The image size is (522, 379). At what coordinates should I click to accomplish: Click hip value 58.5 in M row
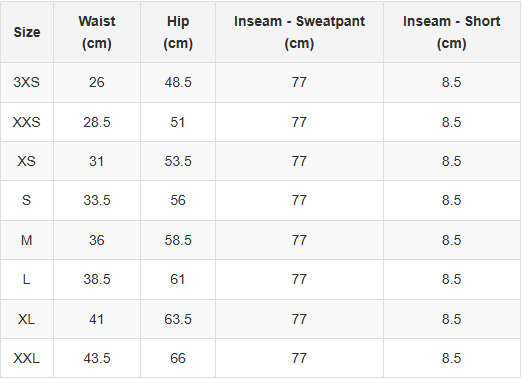[x=178, y=240]
